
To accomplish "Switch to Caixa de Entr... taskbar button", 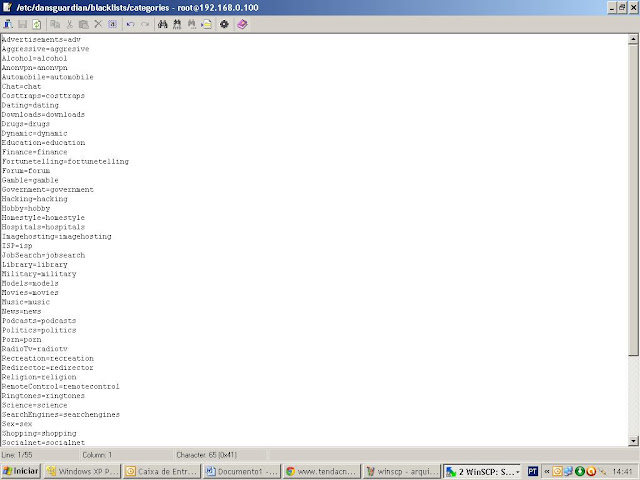I will tap(162, 471).
